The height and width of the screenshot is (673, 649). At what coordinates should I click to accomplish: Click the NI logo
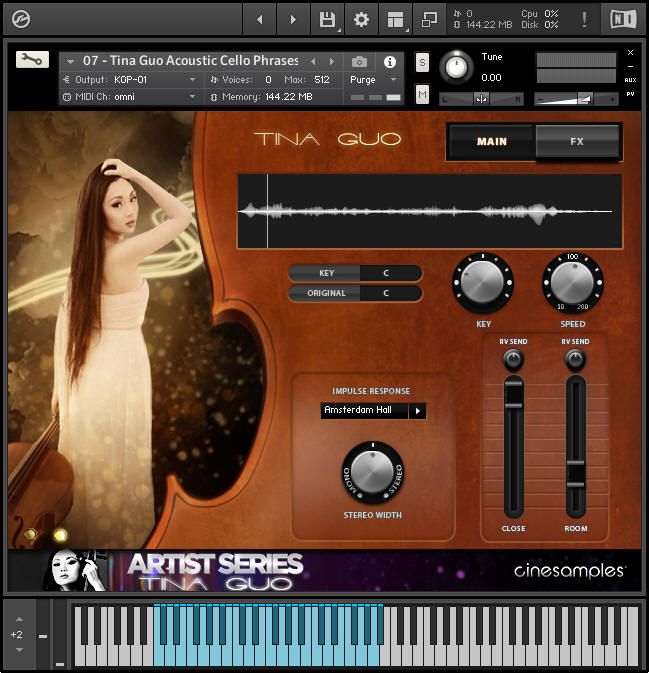623,19
